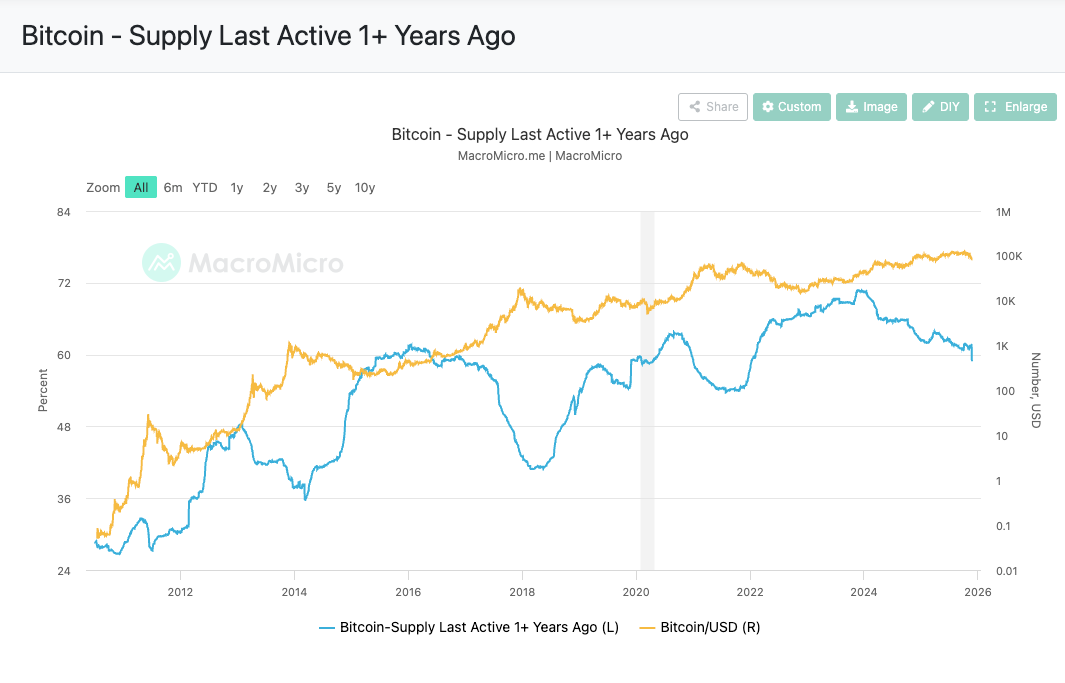This screenshot has width=1065, height=683.
Task: Click the Image download icon
Action: tap(851, 107)
